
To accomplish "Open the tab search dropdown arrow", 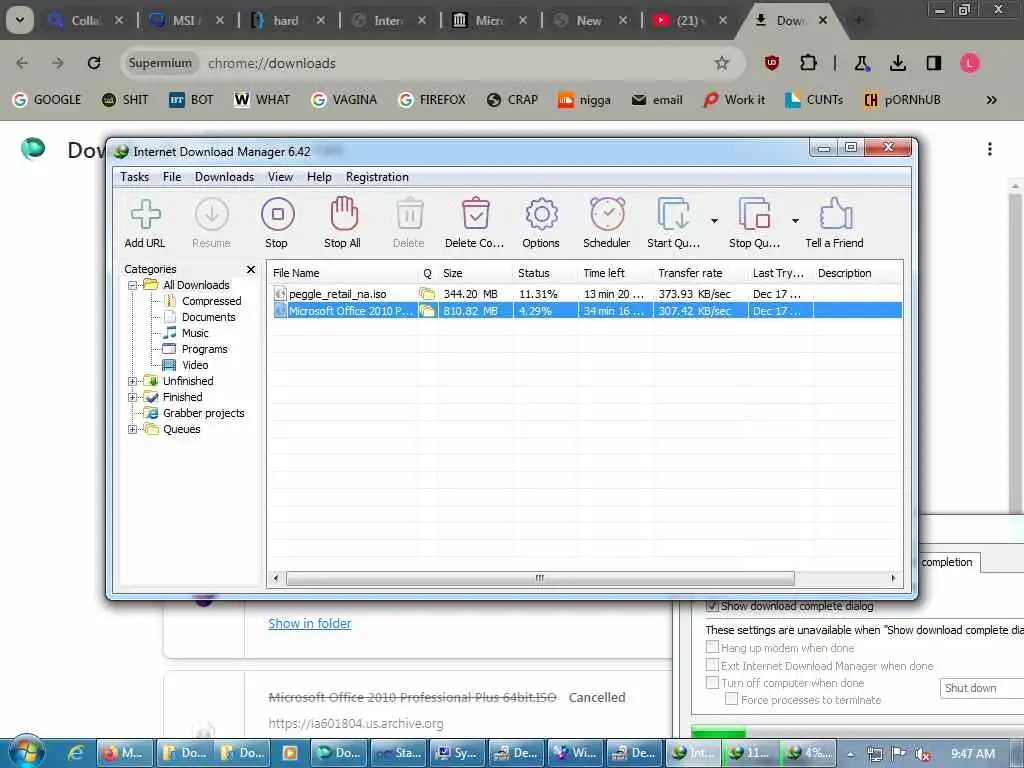I will [20, 20].
